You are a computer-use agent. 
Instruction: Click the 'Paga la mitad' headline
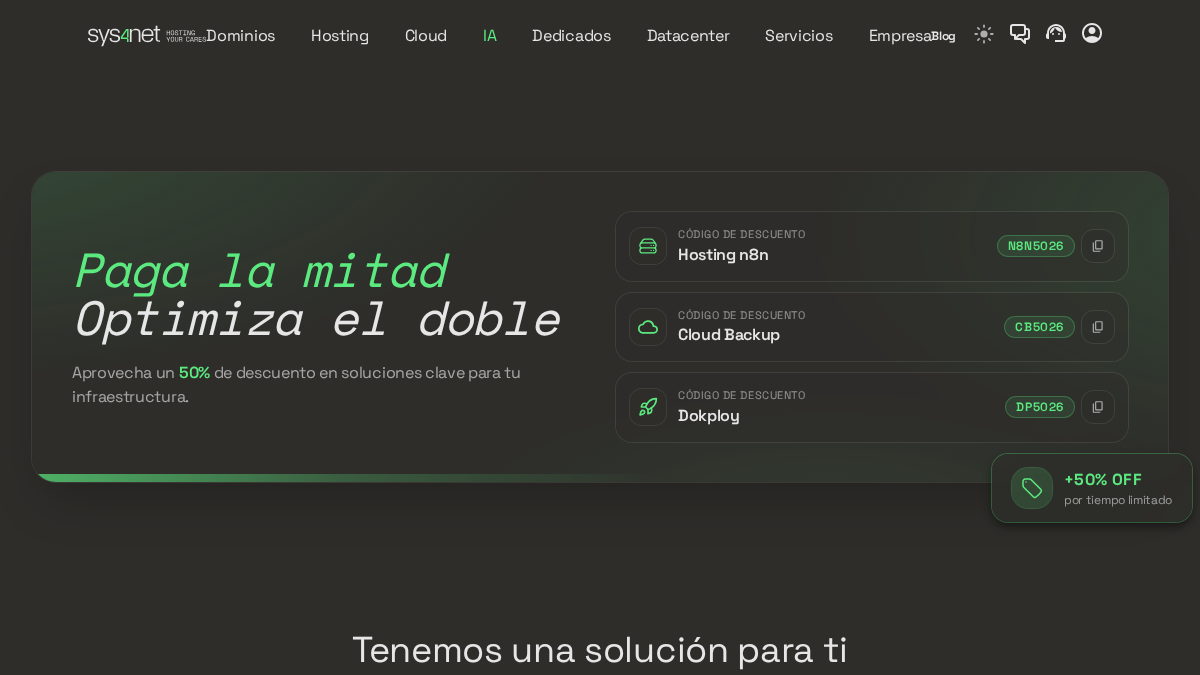click(x=260, y=271)
